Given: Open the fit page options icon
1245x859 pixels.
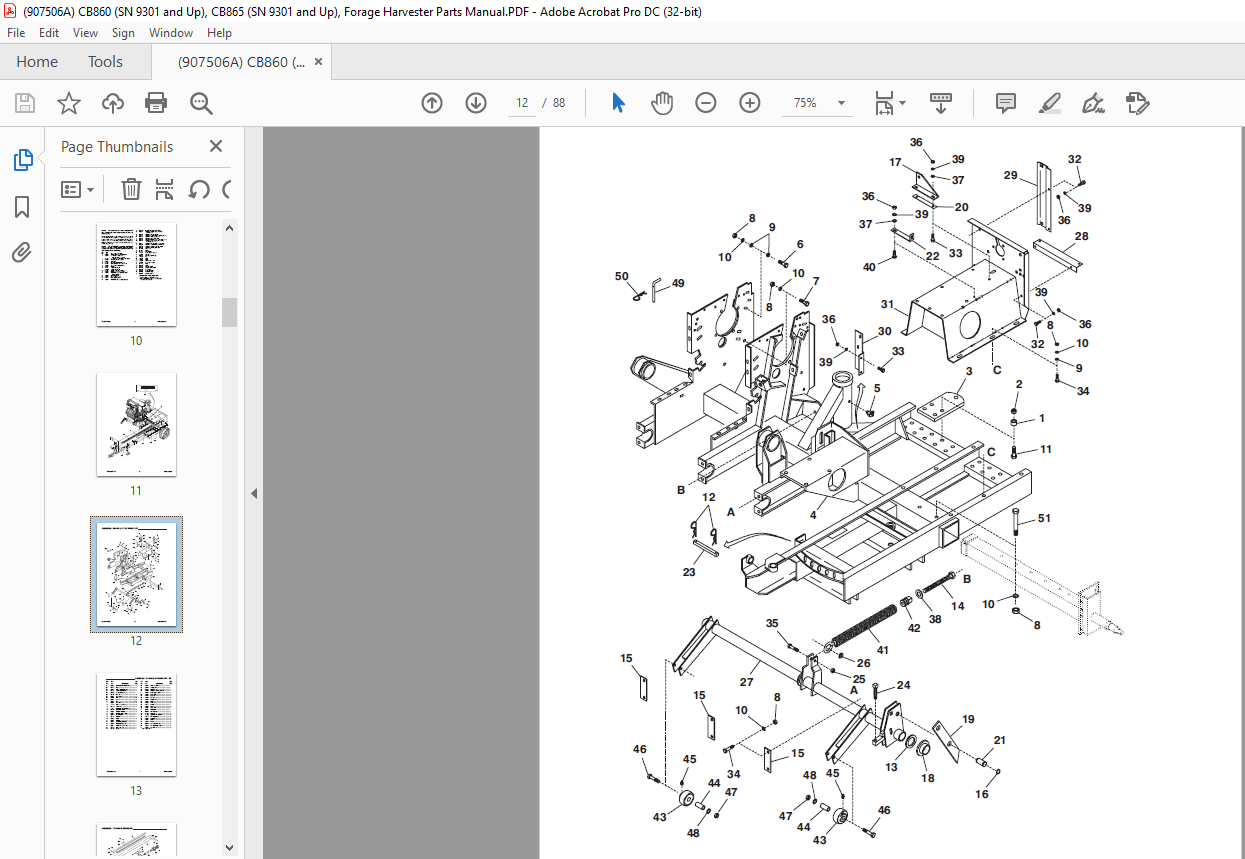Looking at the screenshot, I should coord(889,103).
